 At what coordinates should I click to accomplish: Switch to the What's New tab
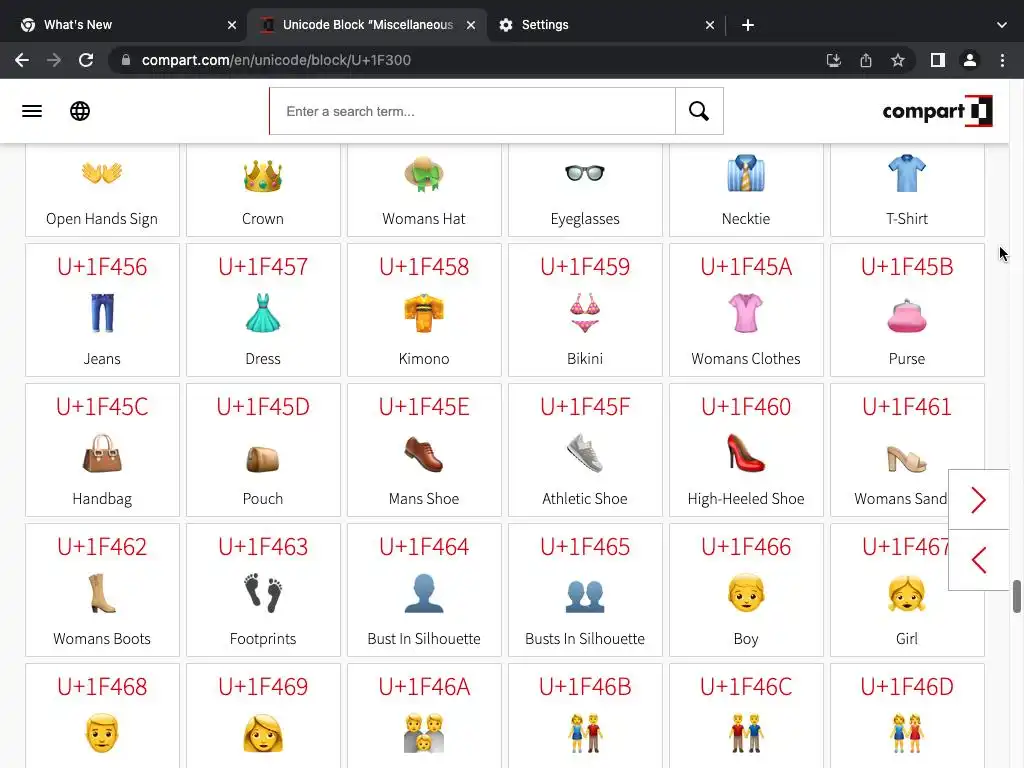pos(124,25)
